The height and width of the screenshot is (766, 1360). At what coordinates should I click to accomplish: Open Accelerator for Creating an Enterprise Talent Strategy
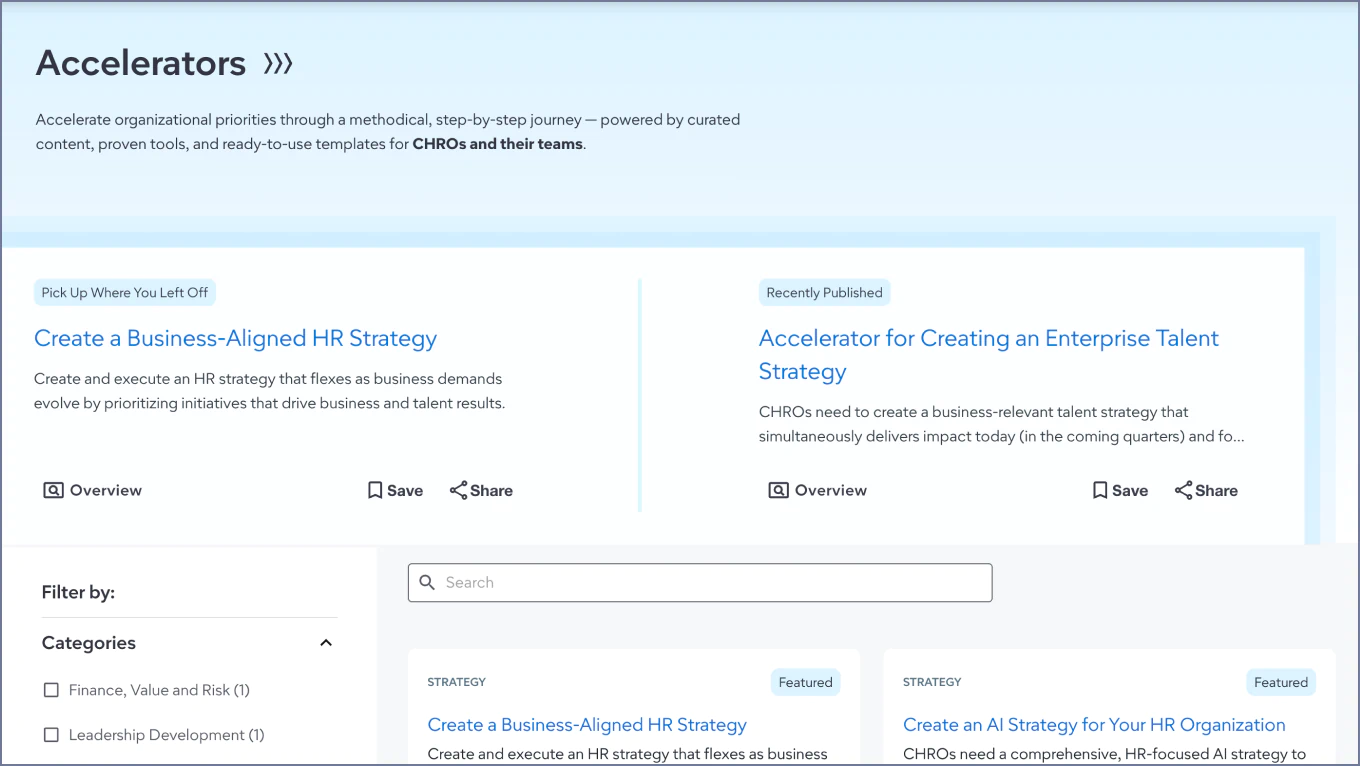click(x=988, y=354)
